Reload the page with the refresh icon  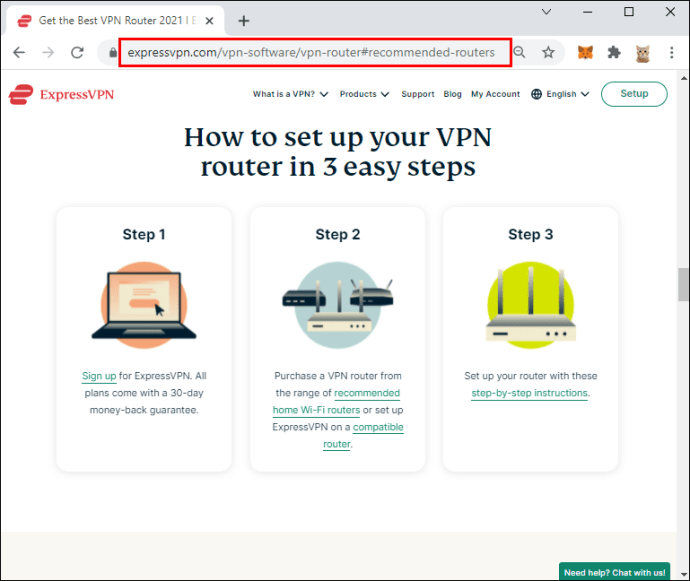coord(77,53)
